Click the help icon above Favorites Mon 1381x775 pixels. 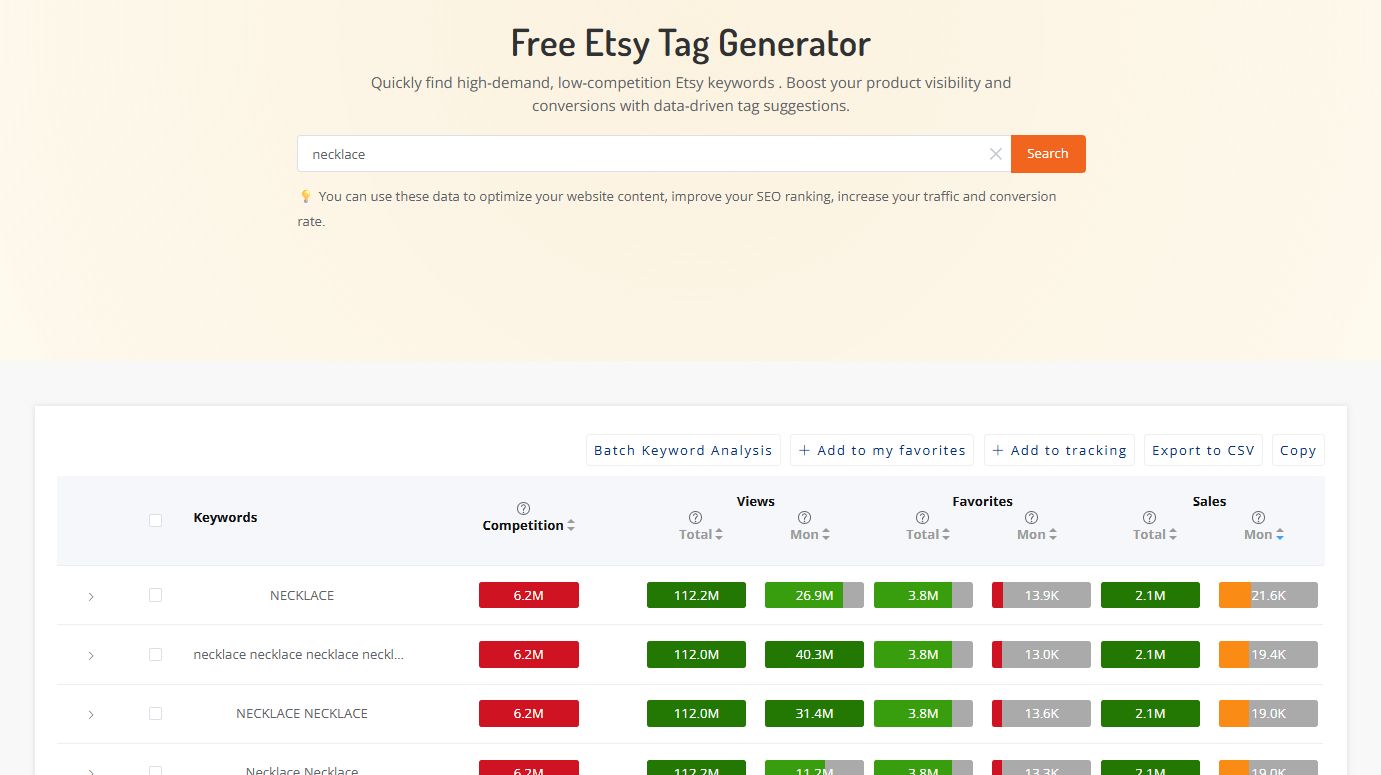click(1031, 517)
